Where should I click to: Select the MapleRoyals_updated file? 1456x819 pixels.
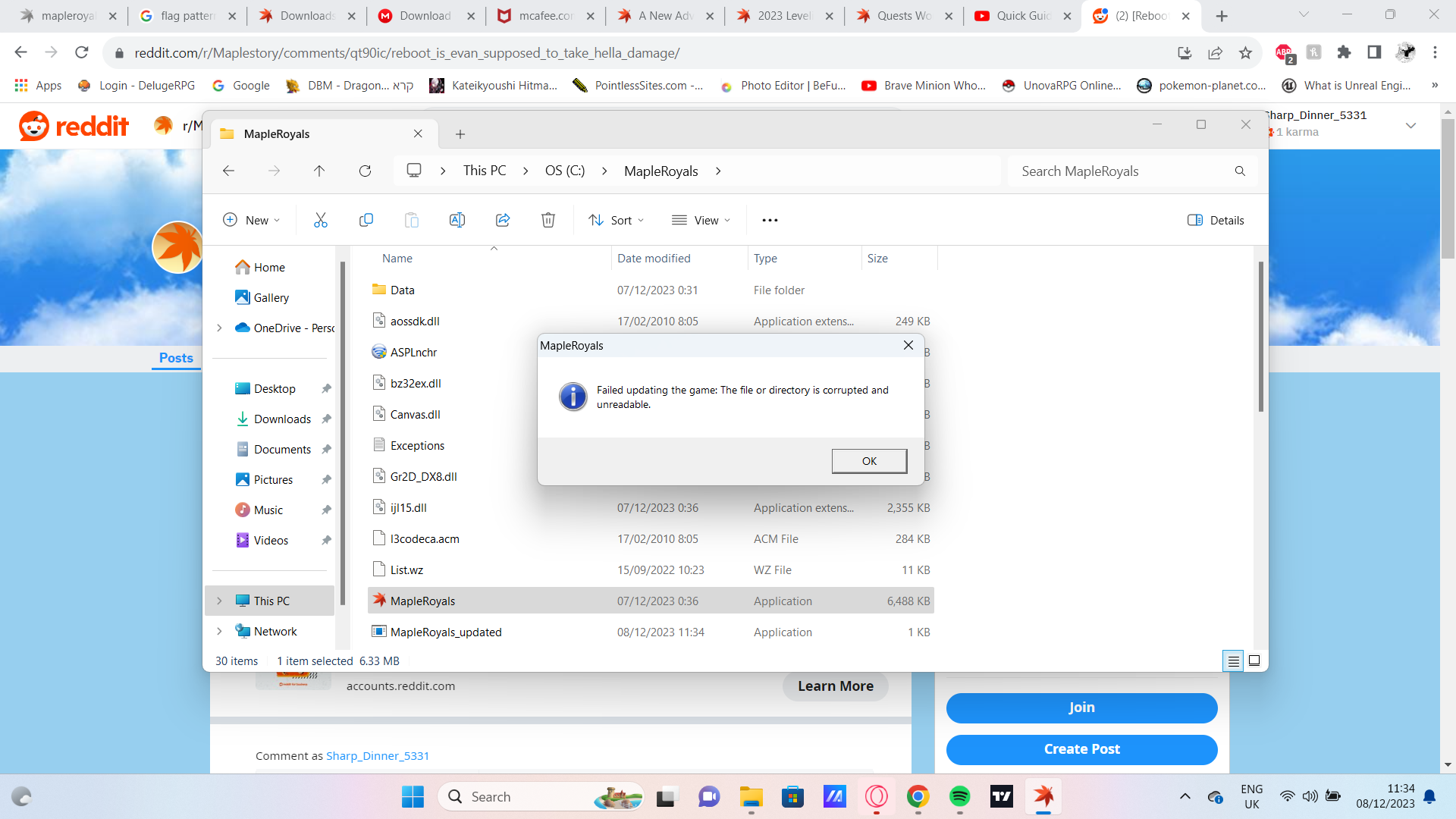pyautogui.click(x=651, y=632)
